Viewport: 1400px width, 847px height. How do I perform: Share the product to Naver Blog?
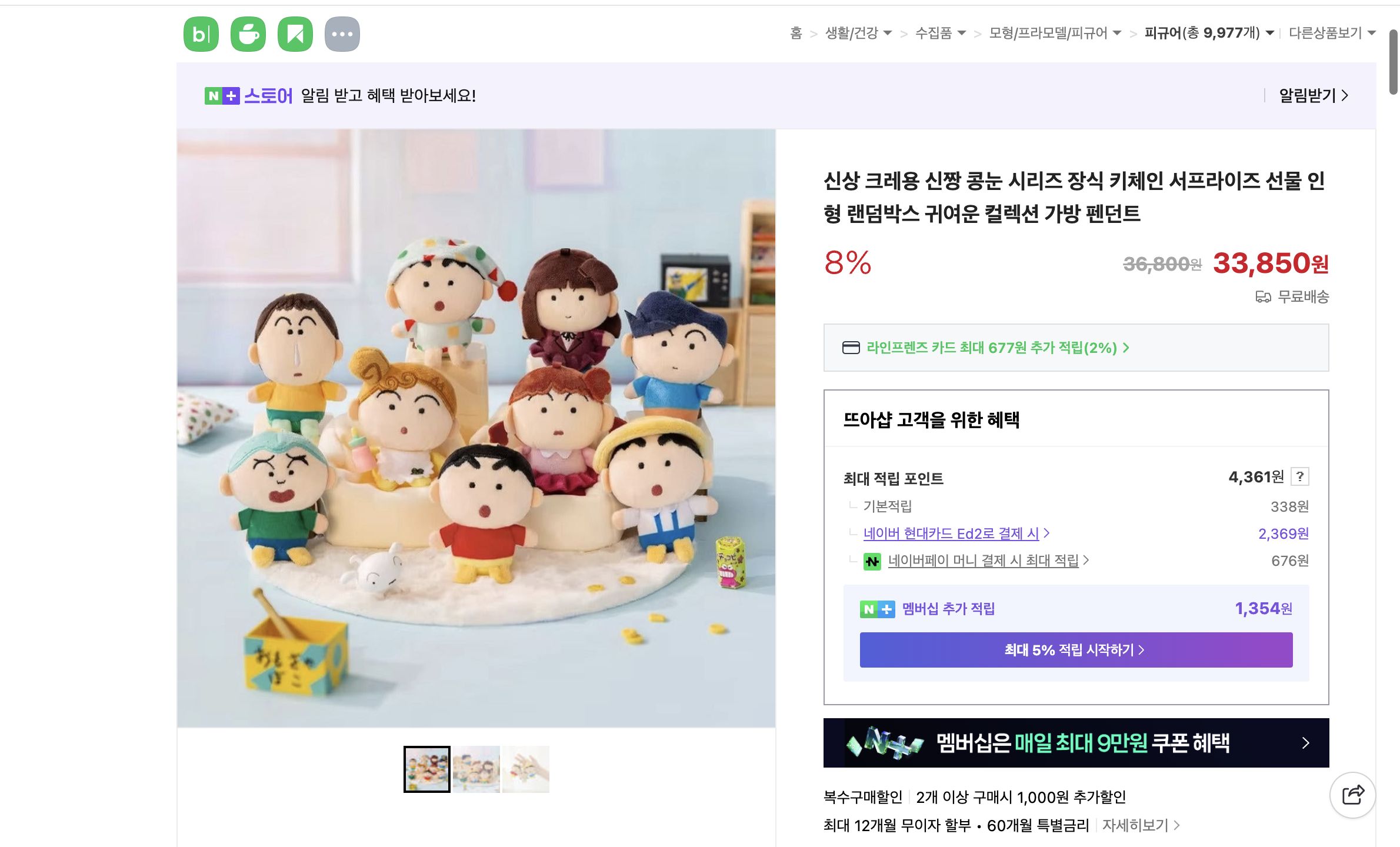201,34
